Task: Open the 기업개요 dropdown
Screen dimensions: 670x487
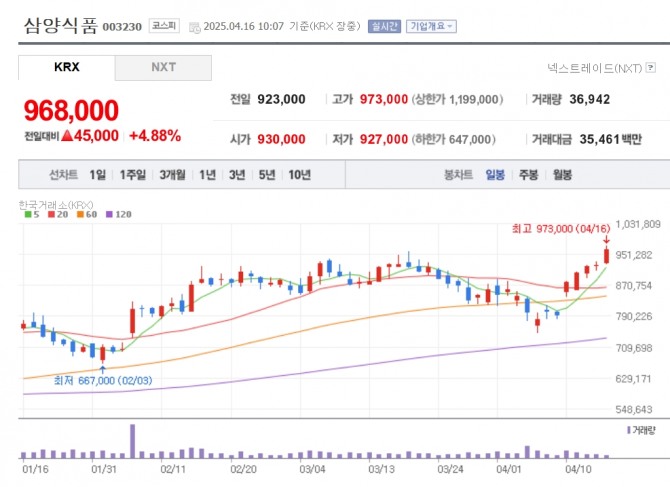Action: (431, 26)
